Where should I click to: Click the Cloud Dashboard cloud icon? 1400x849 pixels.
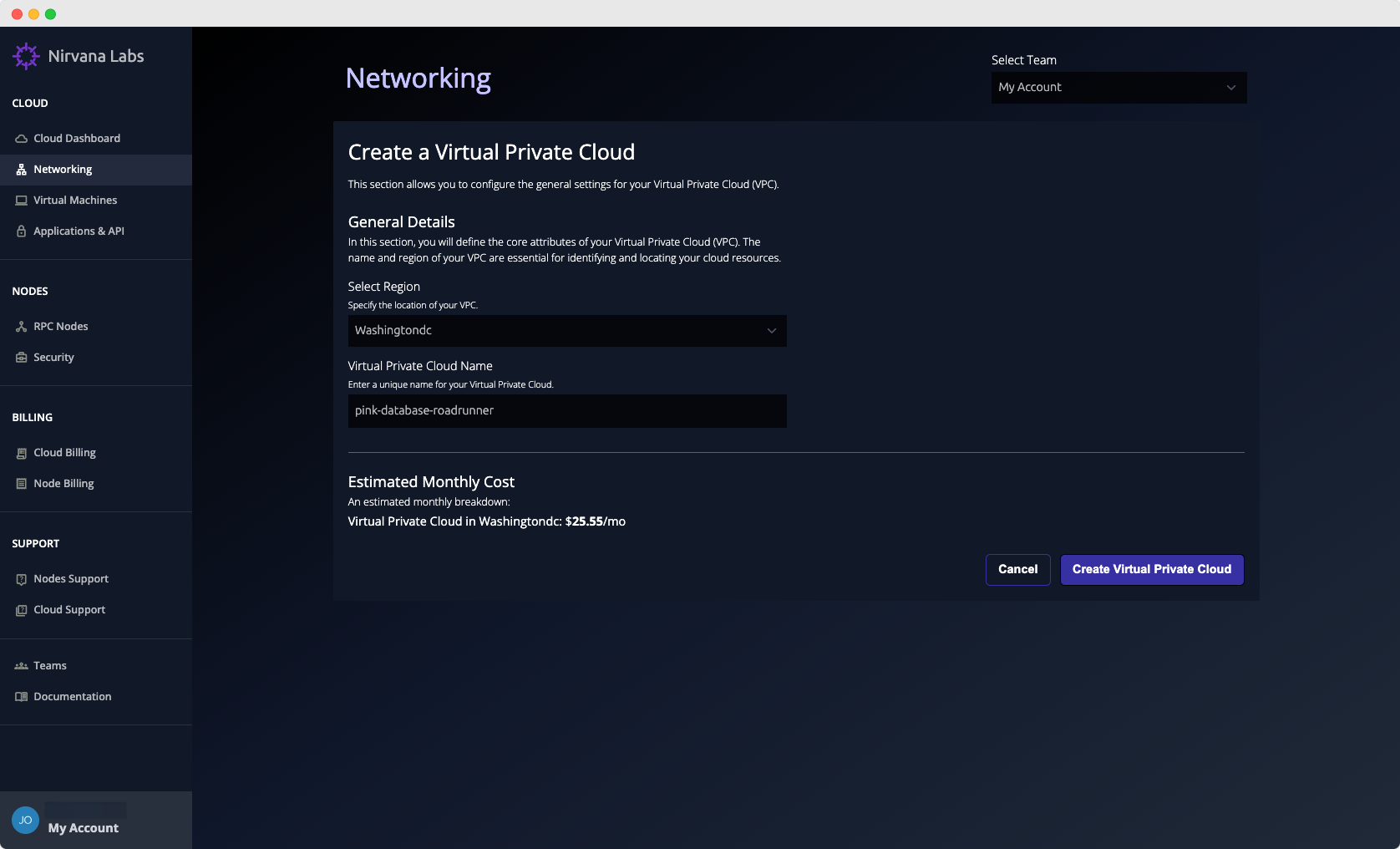pyautogui.click(x=22, y=139)
